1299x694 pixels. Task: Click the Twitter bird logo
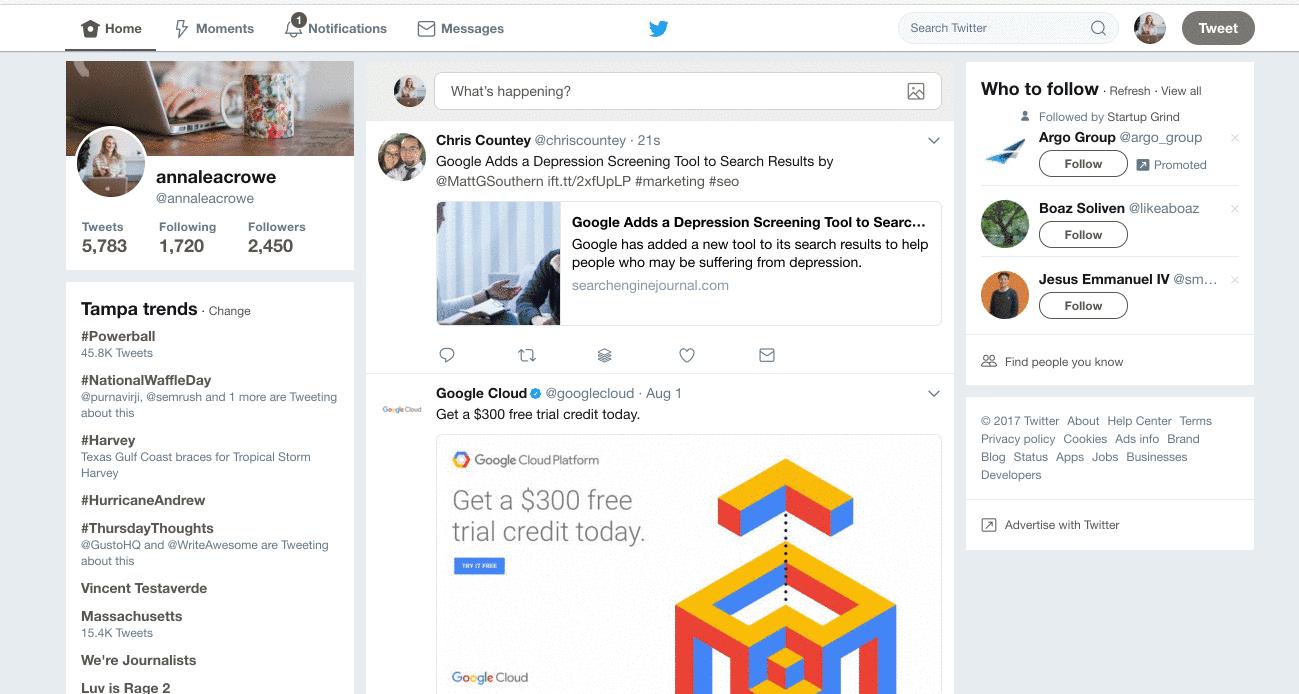658,29
